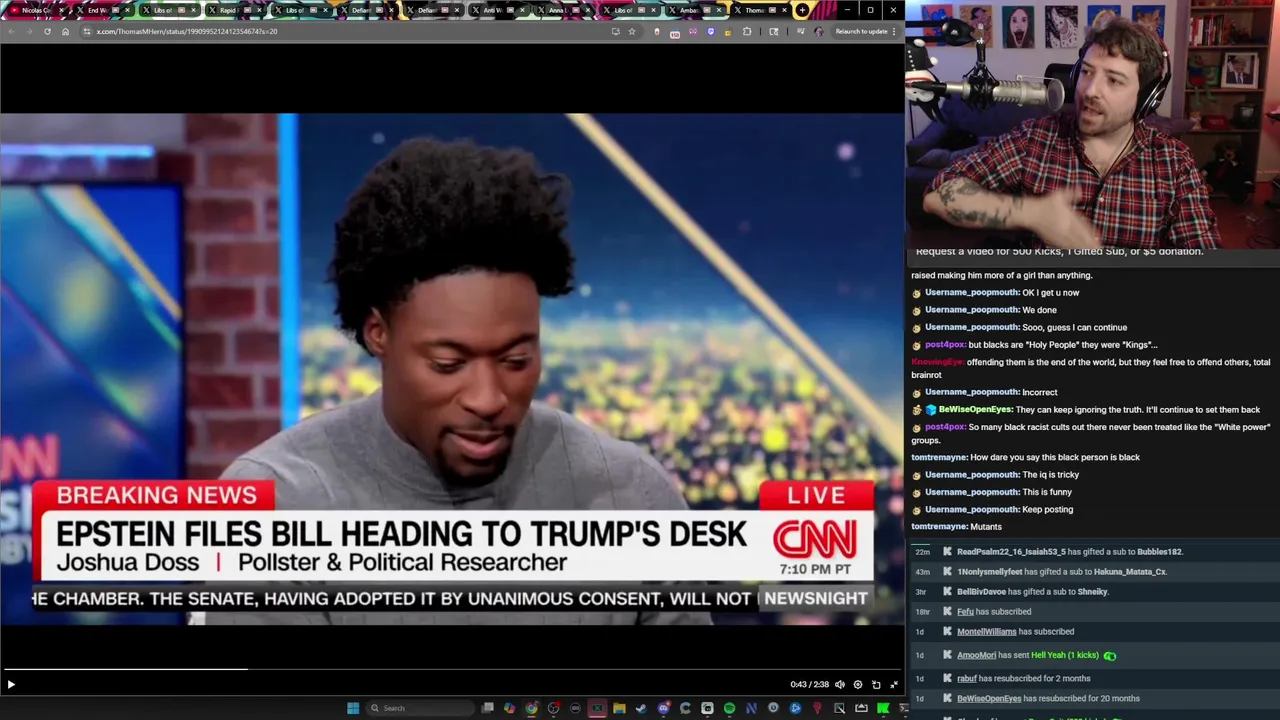Click post4pox's 'Holy People' chat message
Image resolution: width=1280 pixels, height=720 pixels.
(x=1063, y=345)
